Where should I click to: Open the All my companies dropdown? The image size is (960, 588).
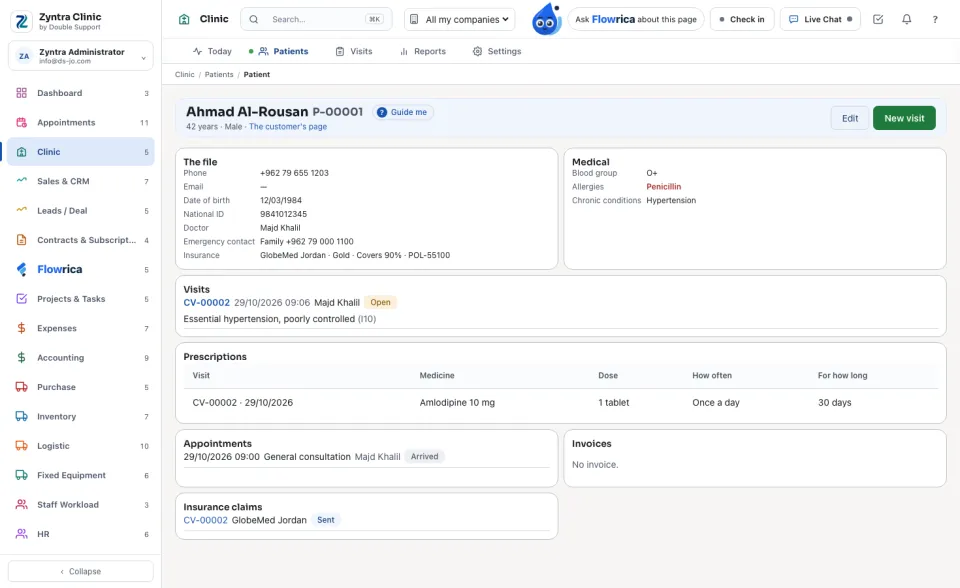click(460, 20)
